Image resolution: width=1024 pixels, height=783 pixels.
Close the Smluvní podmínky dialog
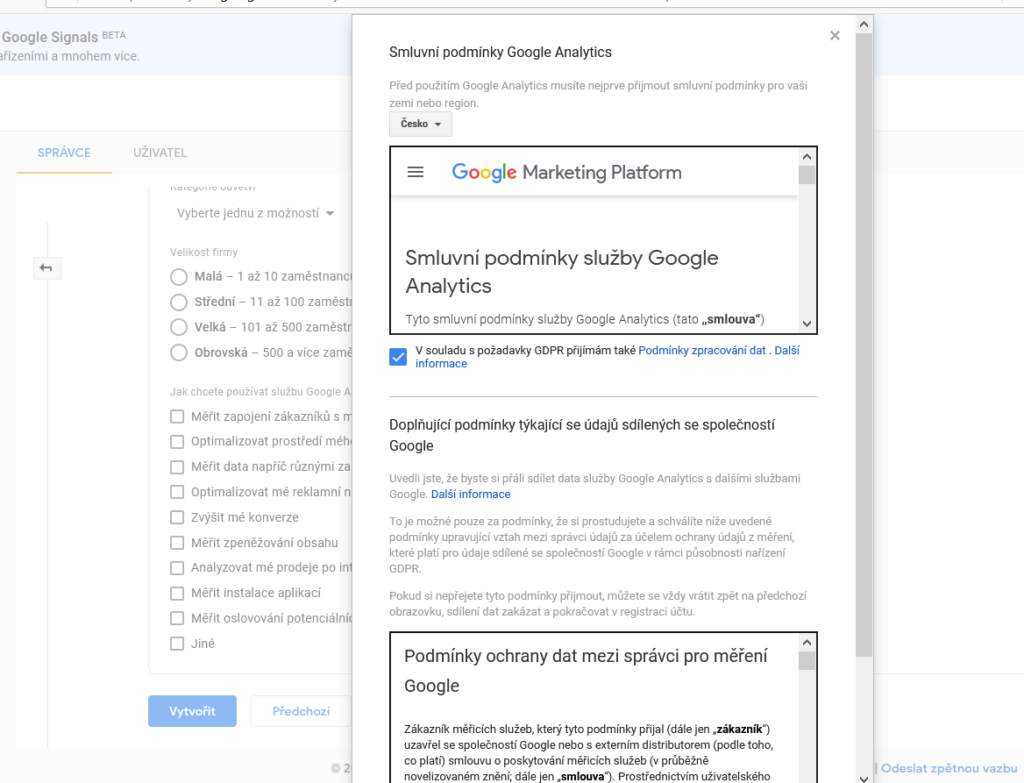835,36
